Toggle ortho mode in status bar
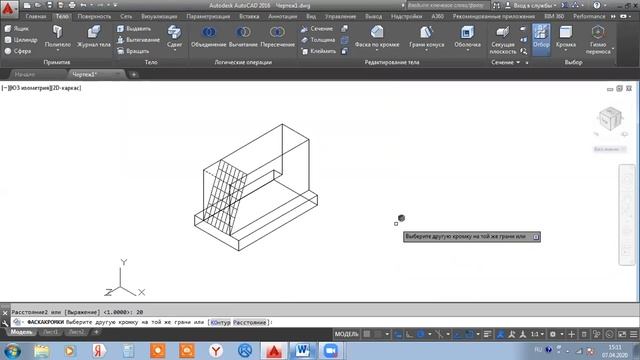The width and height of the screenshot is (640, 360). coord(409,334)
